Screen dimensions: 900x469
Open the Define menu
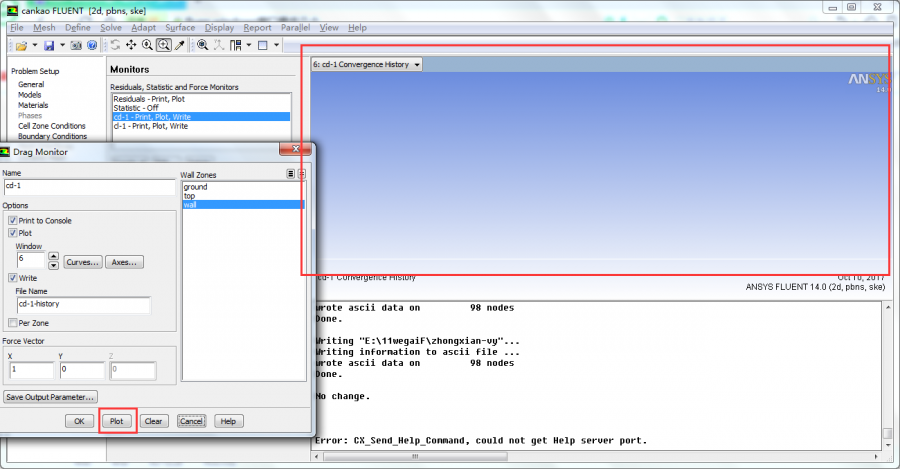coord(77,28)
